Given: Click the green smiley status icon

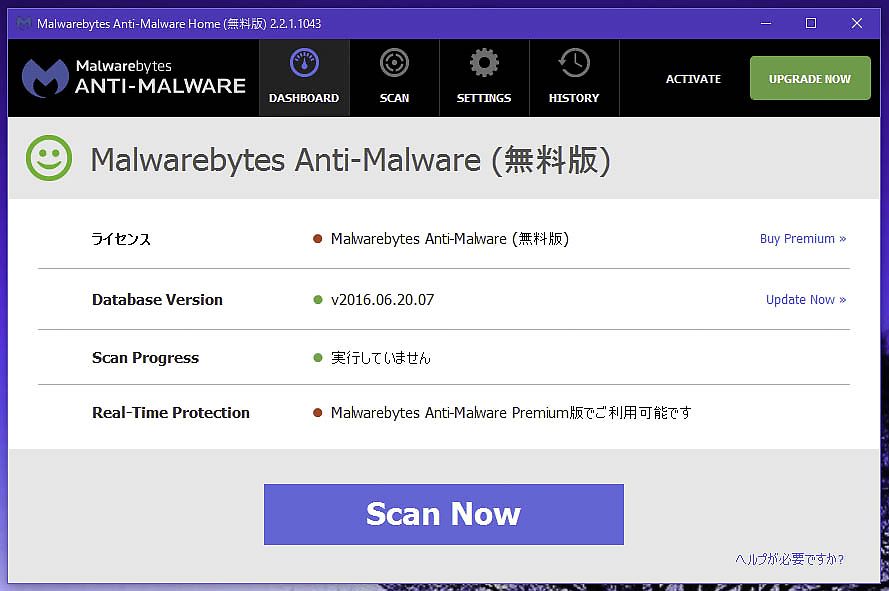Looking at the screenshot, I should click(x=49, y=158).
